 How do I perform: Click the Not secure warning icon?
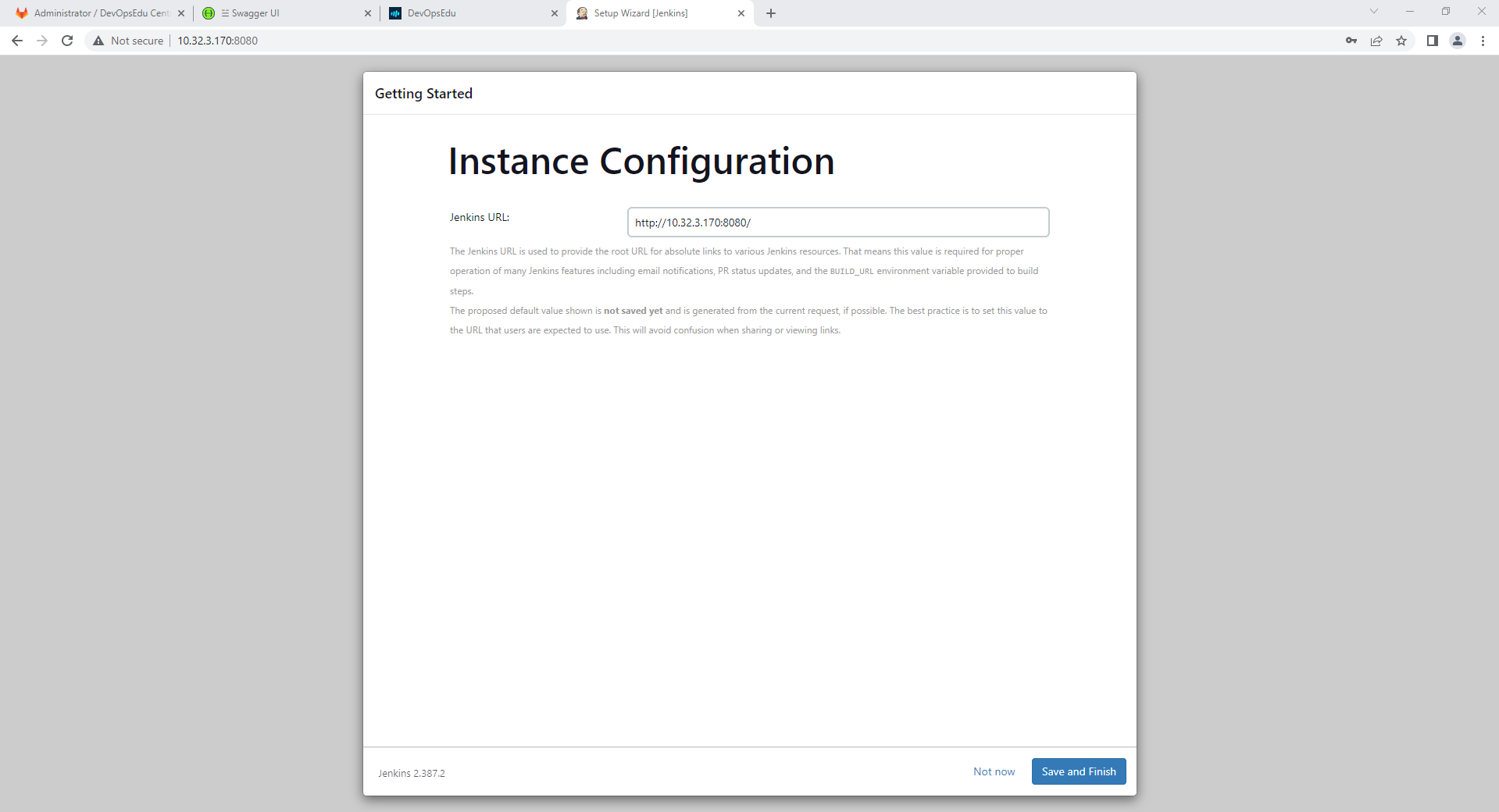tap(98, 41)
